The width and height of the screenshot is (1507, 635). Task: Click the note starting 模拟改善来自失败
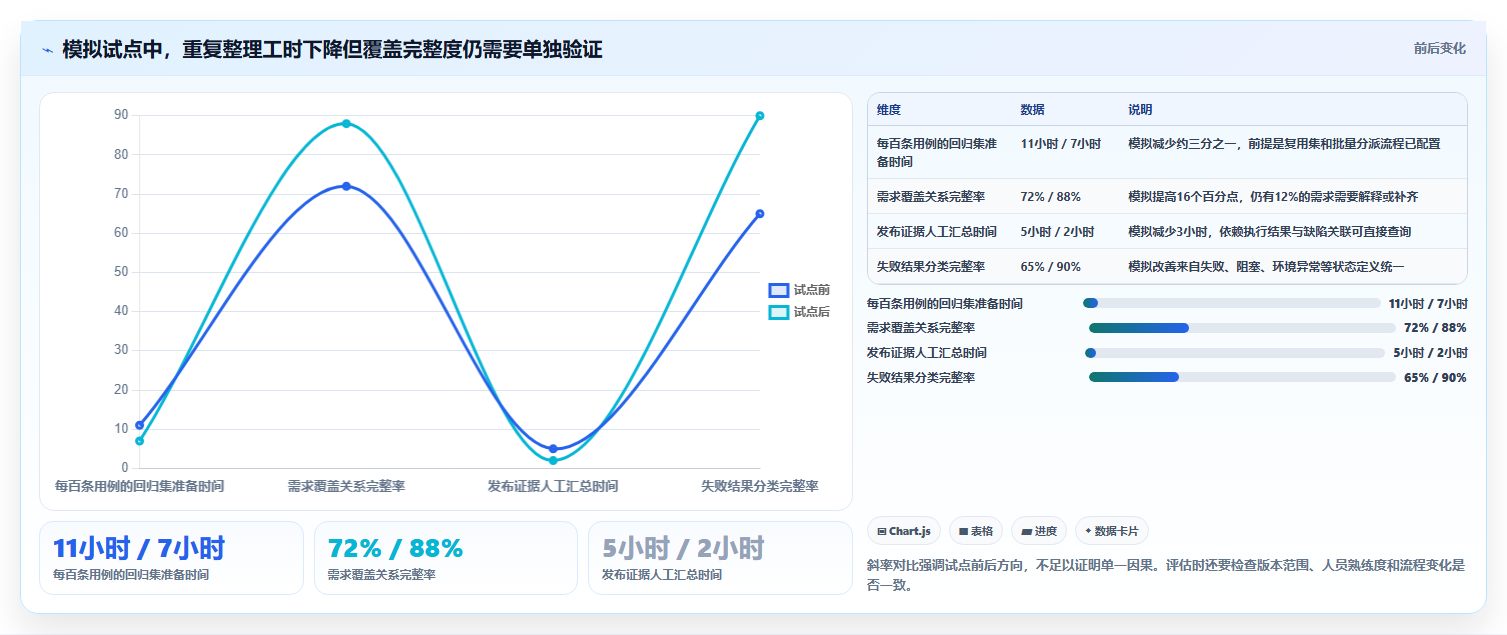(1266, 267)
